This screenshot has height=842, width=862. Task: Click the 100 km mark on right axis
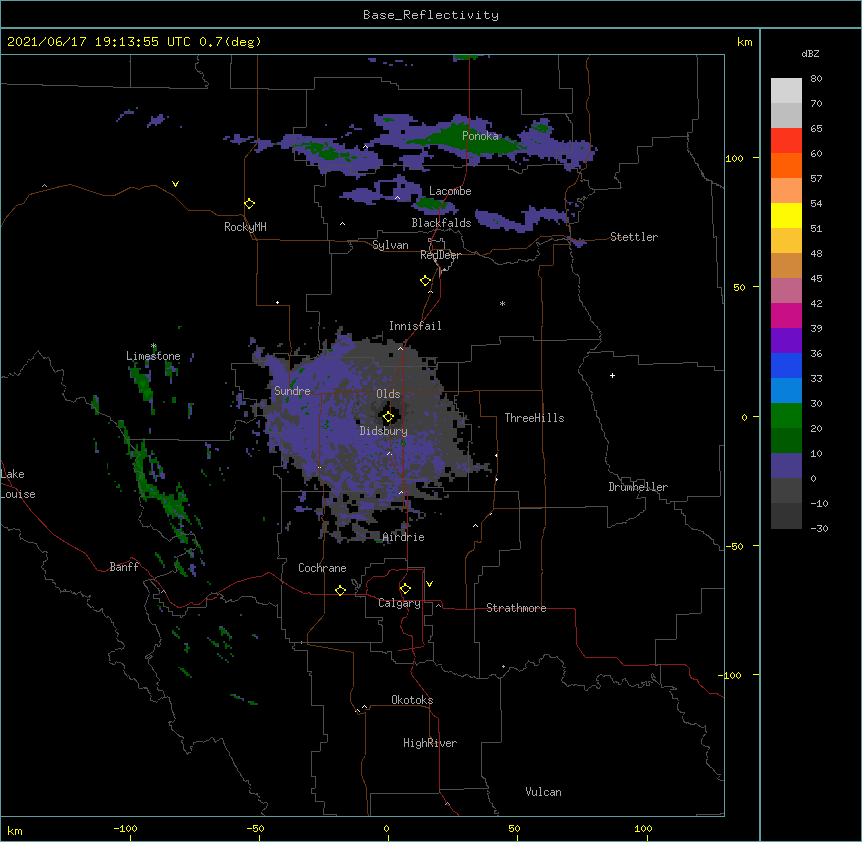(734, 158)
